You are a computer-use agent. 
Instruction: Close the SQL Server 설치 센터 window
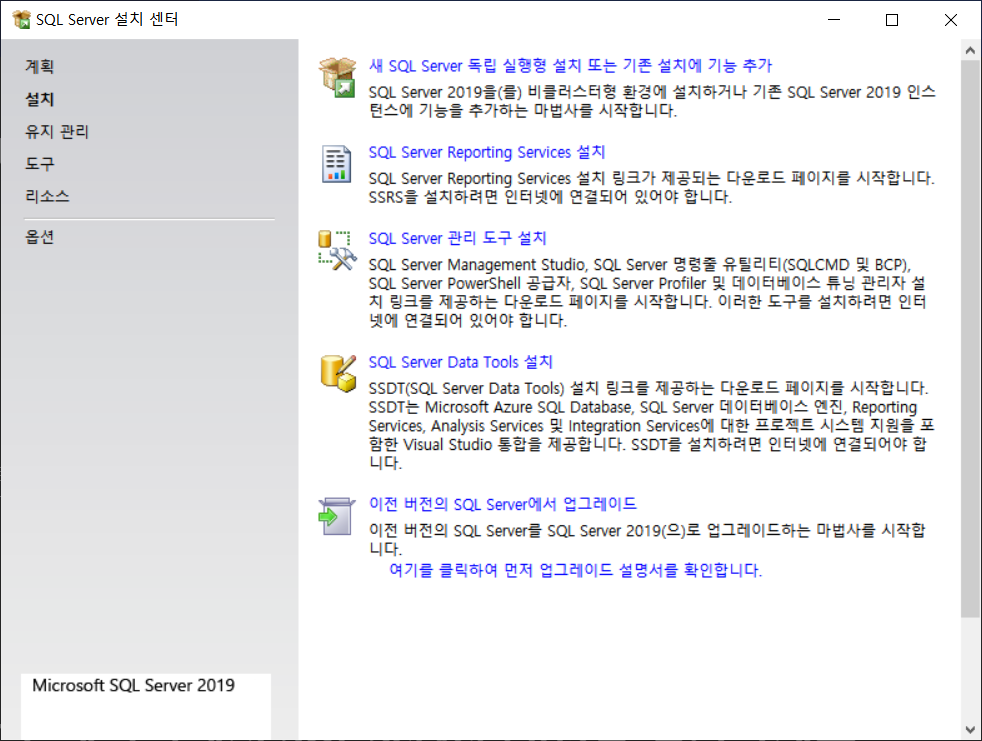[951, 20]
